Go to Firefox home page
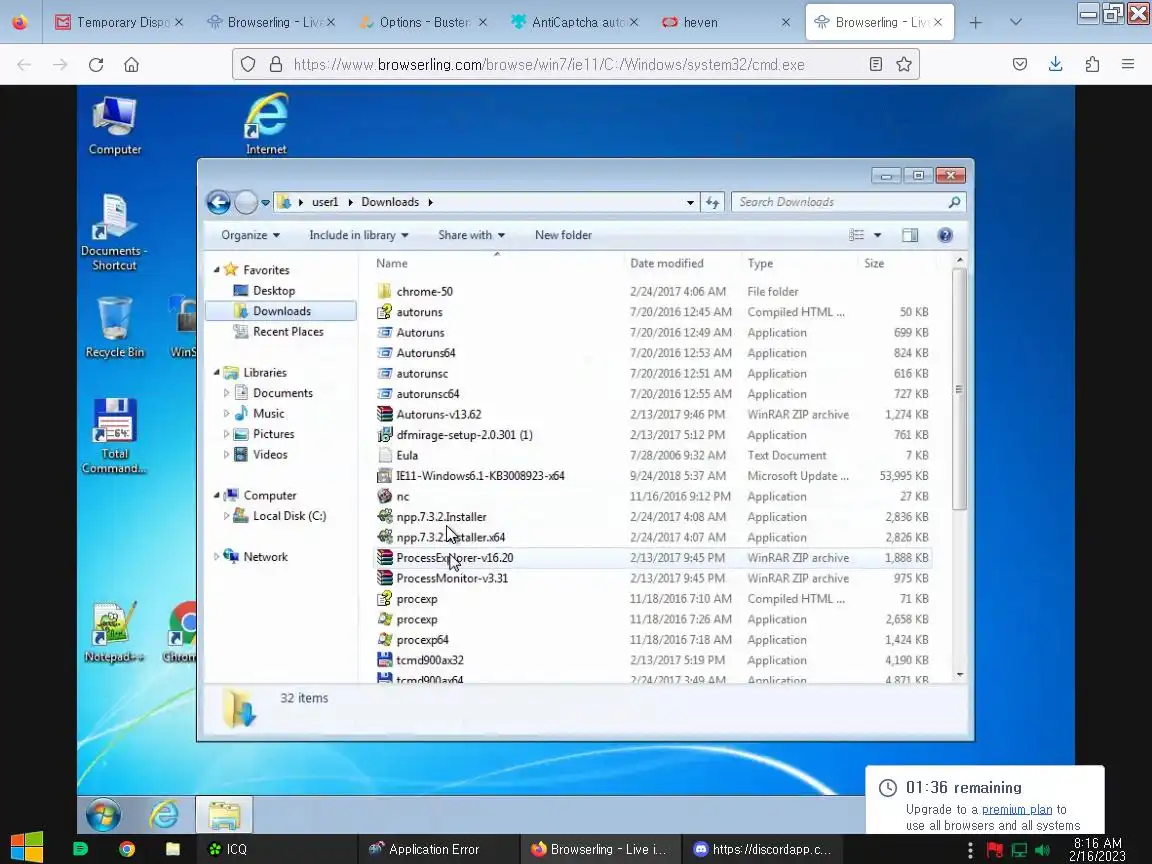The height and width of the screenshot is (864, 1152). click(x=132, y=65)
